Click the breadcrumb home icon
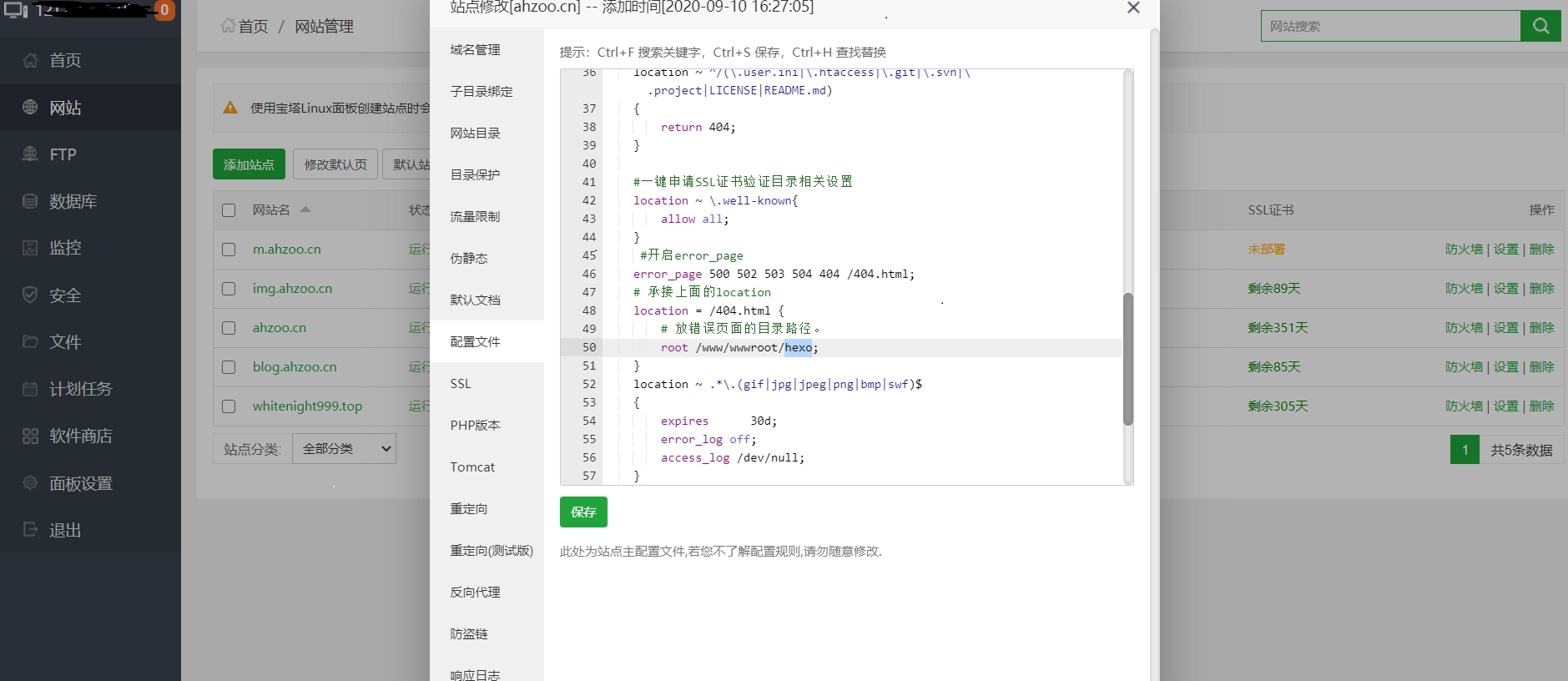This screenshot has width=1568, height=681. (x=228, y=26)
